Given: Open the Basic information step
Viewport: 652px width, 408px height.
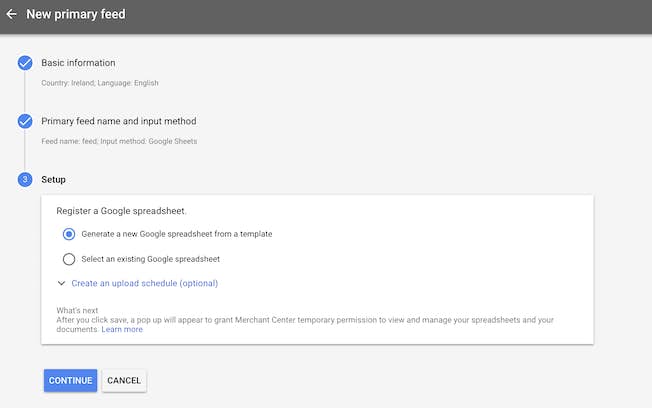Looking at the screenshot, I should pos(78,63).
